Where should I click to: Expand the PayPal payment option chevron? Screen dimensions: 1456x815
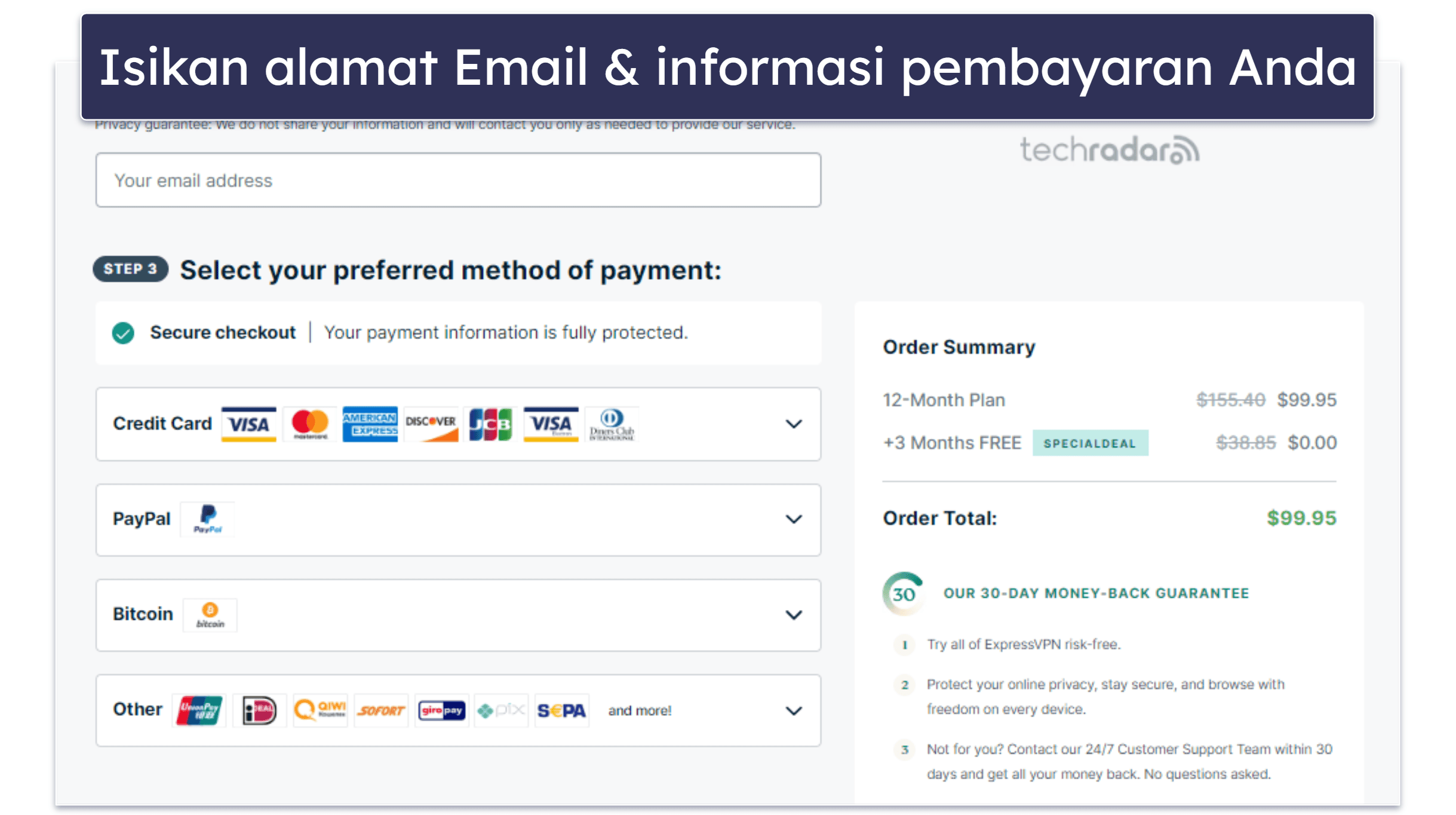(x=794, y=519)
